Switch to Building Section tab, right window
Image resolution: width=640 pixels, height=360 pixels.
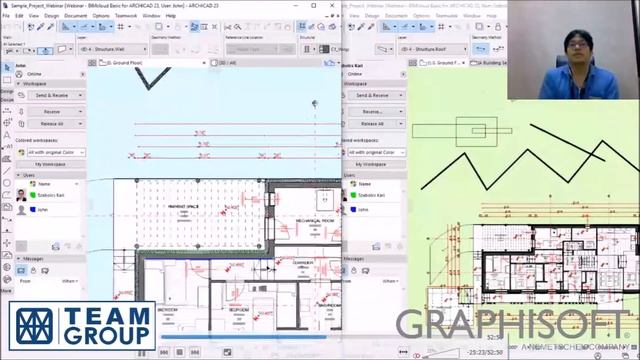489,63
